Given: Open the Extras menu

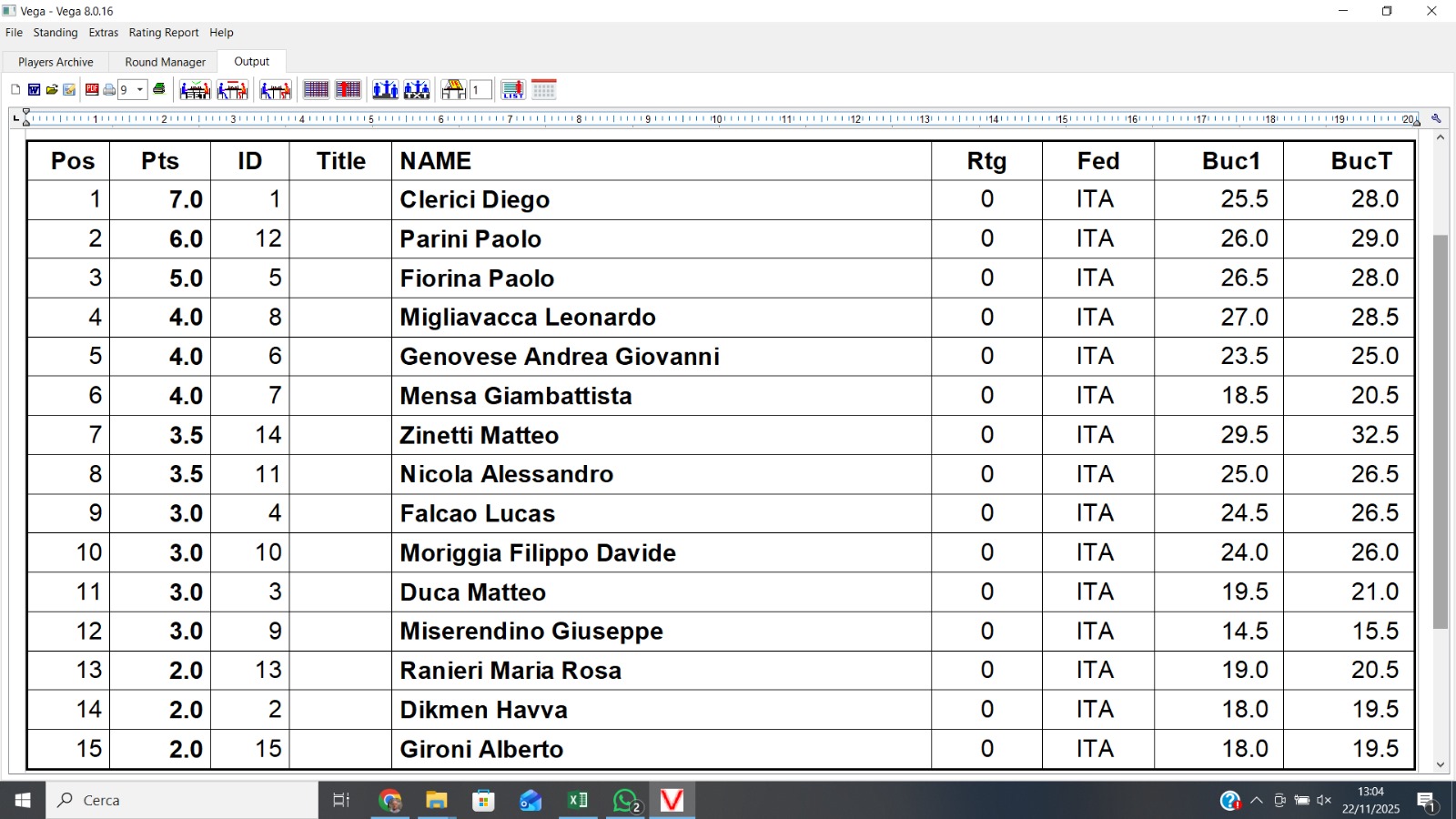Looking at the screenshot, I should pos(104,33).
